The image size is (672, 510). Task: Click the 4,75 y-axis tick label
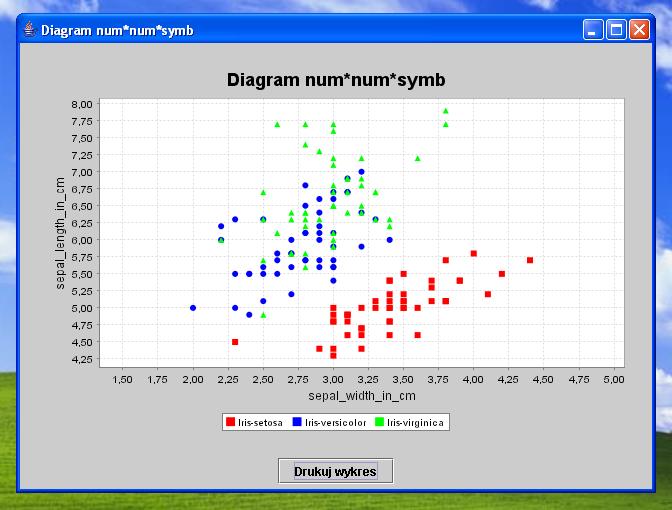[x=82, y=325]
